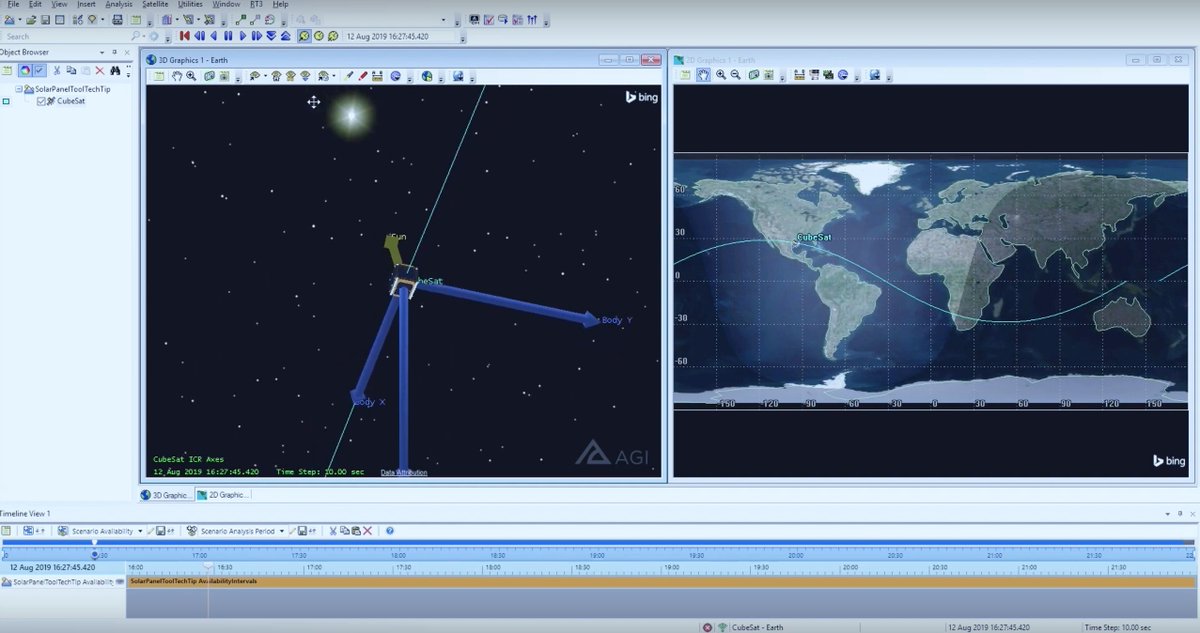Toggle X Real-Time Animation Mode icon
The width and height of the screenshot is (1200, 633).
pos(333,36)
